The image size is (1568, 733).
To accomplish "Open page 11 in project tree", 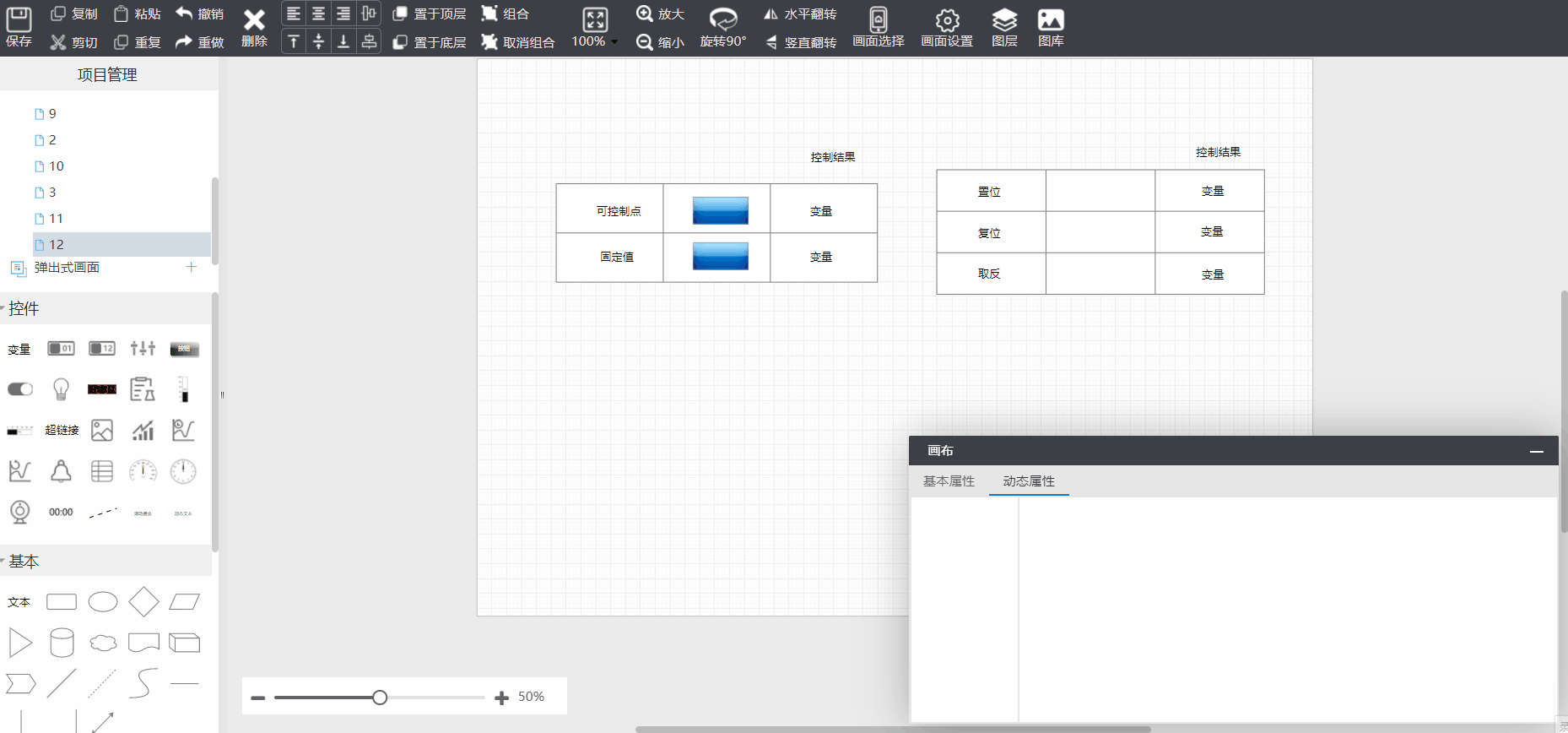I will pos(56,219).
